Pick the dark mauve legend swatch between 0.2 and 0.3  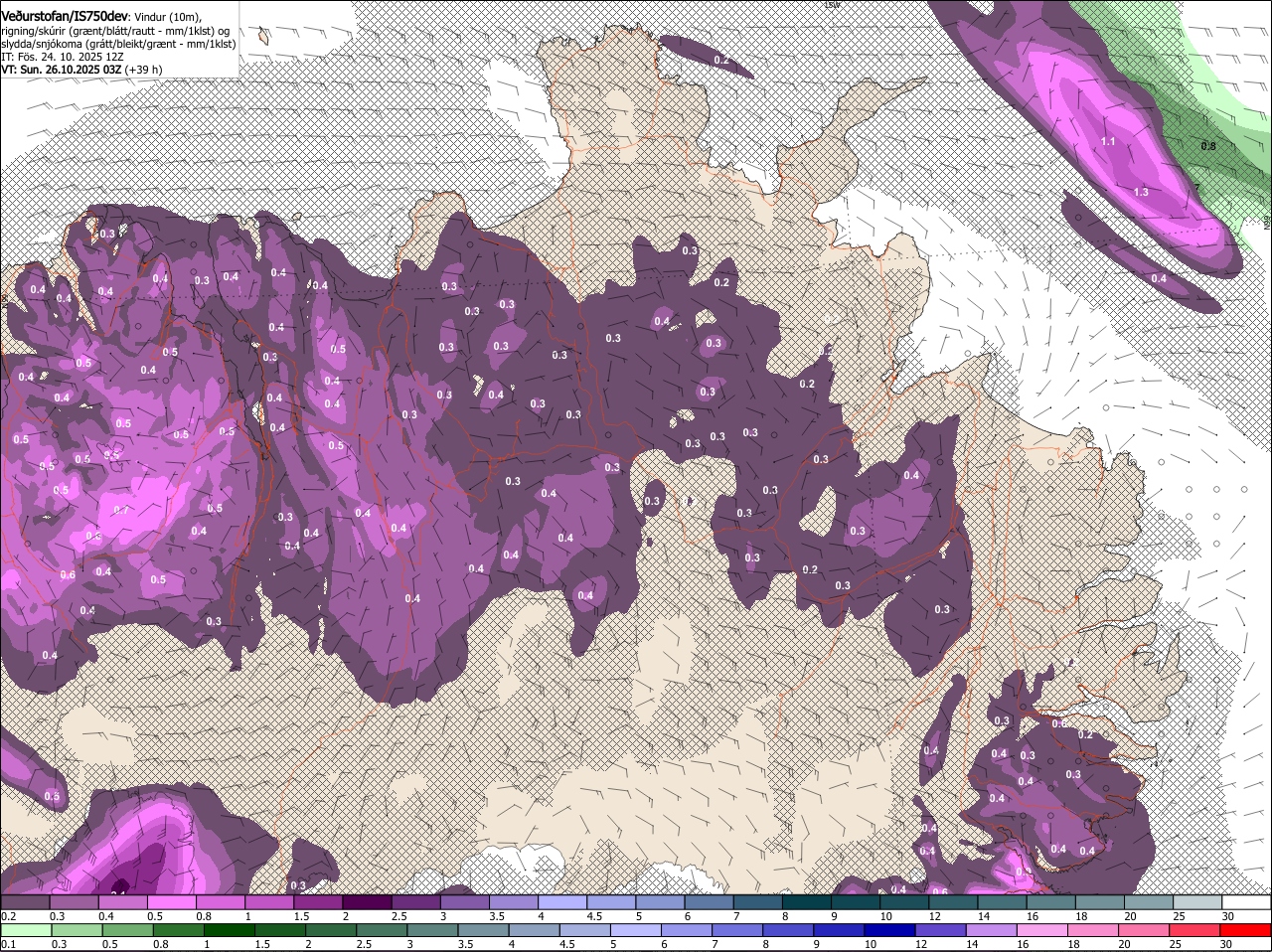(x=25, y=902)
